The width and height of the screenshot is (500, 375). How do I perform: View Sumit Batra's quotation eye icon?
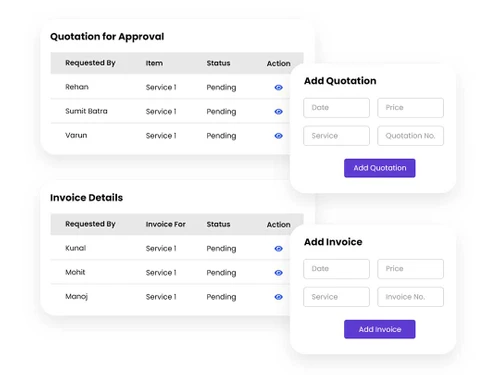[278, 112]
